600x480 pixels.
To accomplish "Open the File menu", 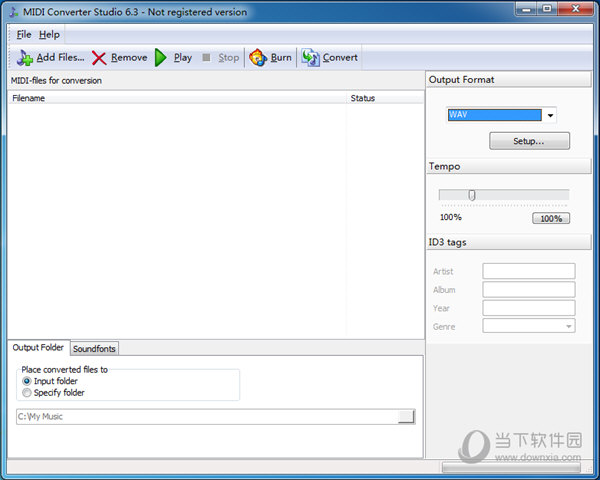I will [24, 35].
